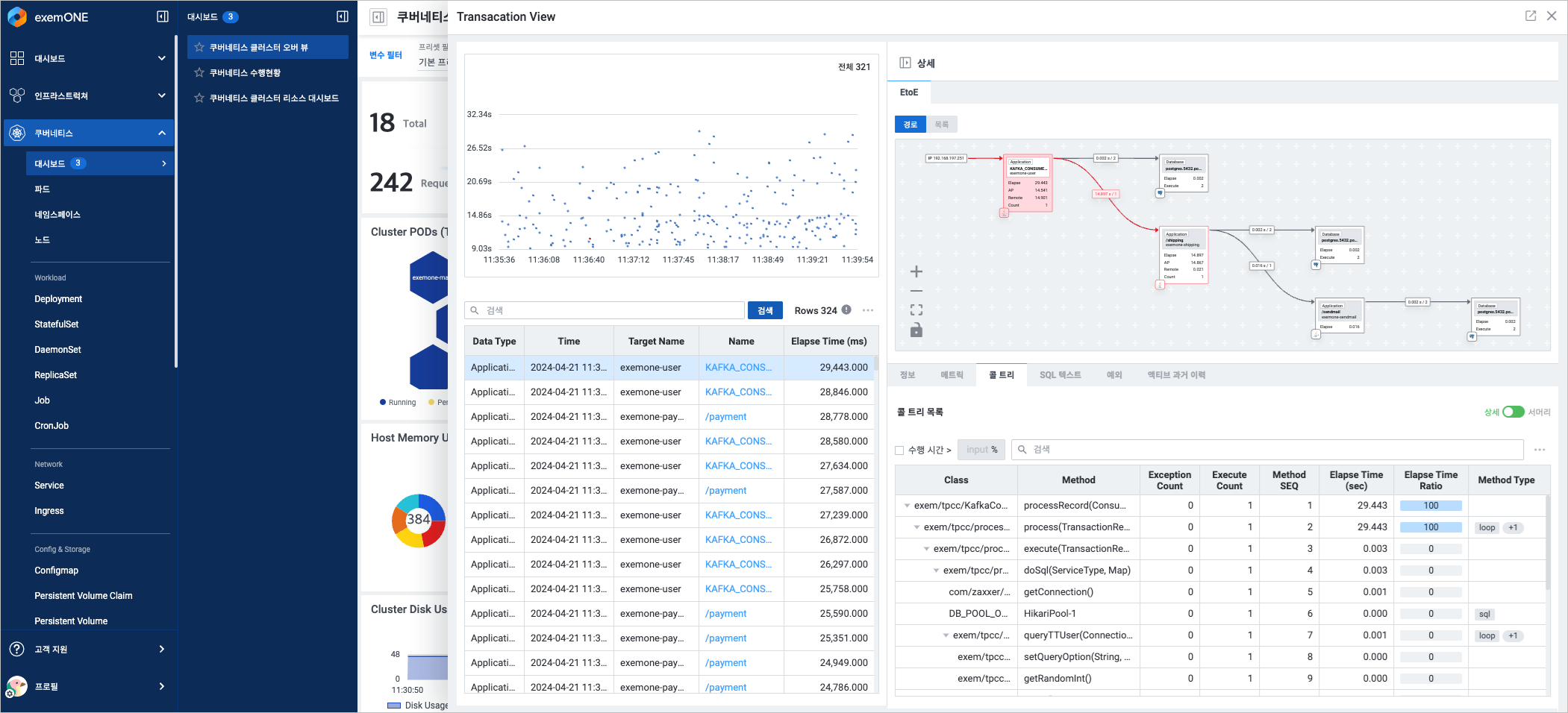The height and width of the screenshot is (713, 1568).
Task: Open the 메트릭 tab
Action: point(952,374)
